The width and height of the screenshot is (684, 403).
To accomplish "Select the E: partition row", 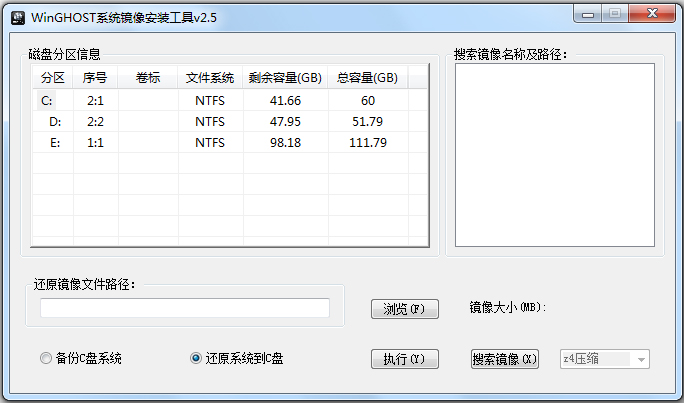I will [230, 142].
